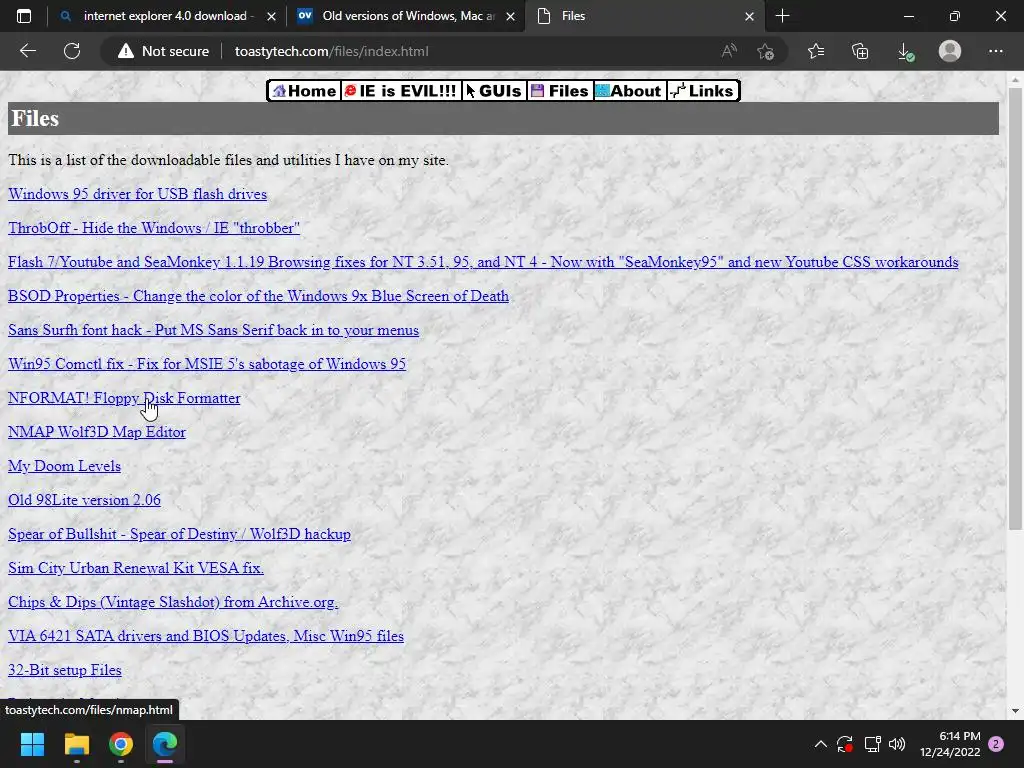Open Spear of Destiny / Wolf3D hackup link
Image resolution: width=1024 pixels, height=768 pixels.
179,534
